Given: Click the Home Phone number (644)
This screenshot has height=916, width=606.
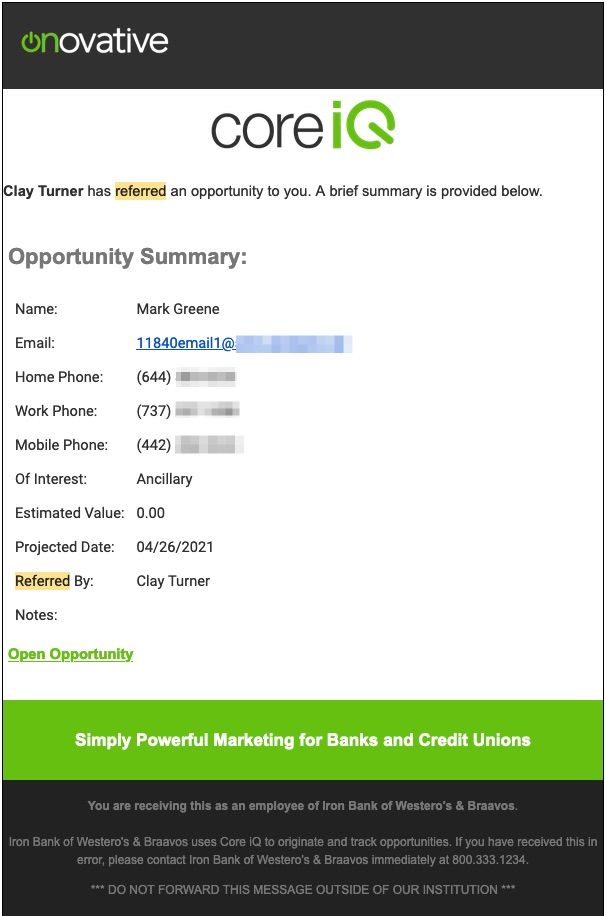Looking at the screenshot, I should tap(186, 377).
